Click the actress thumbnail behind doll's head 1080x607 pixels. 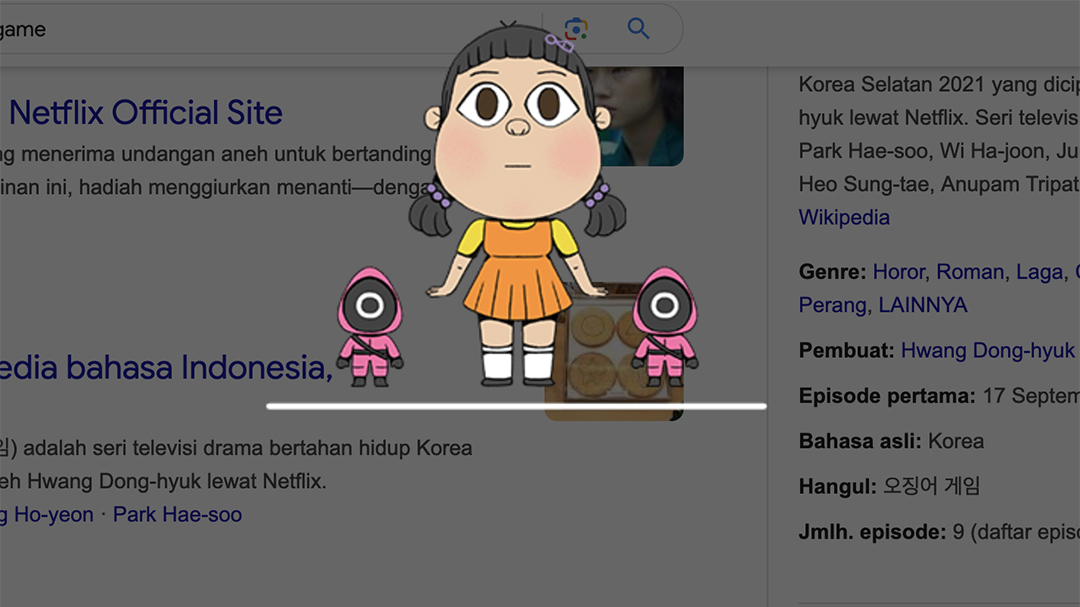tap(641, 116)
